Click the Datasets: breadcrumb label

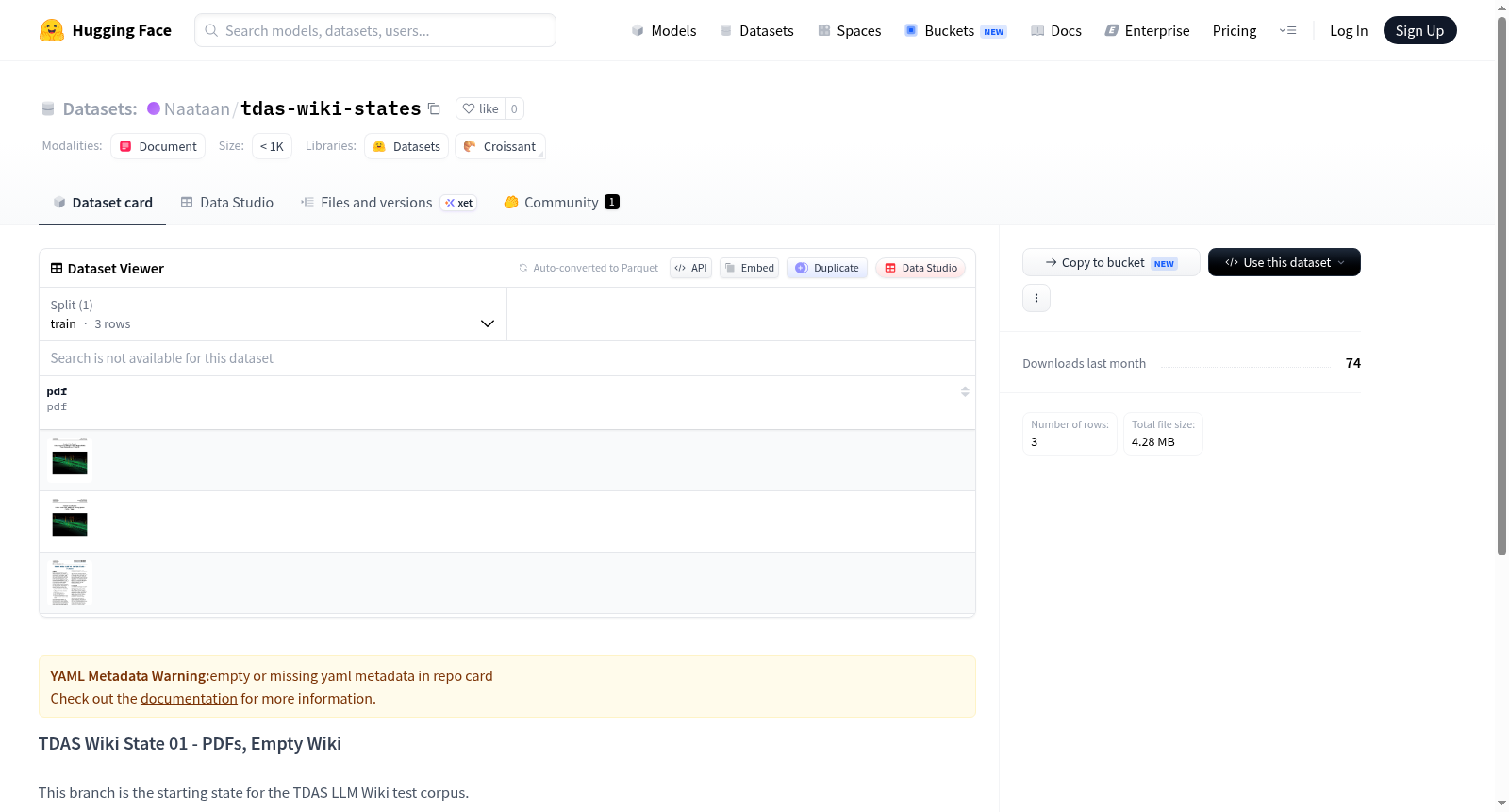click(100, 108)
